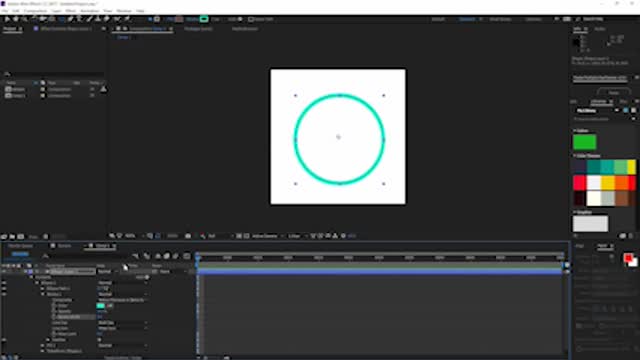Toggle visibility eye of Dashes row
Viewport: 640px width, 360px height.
(4, 340)
